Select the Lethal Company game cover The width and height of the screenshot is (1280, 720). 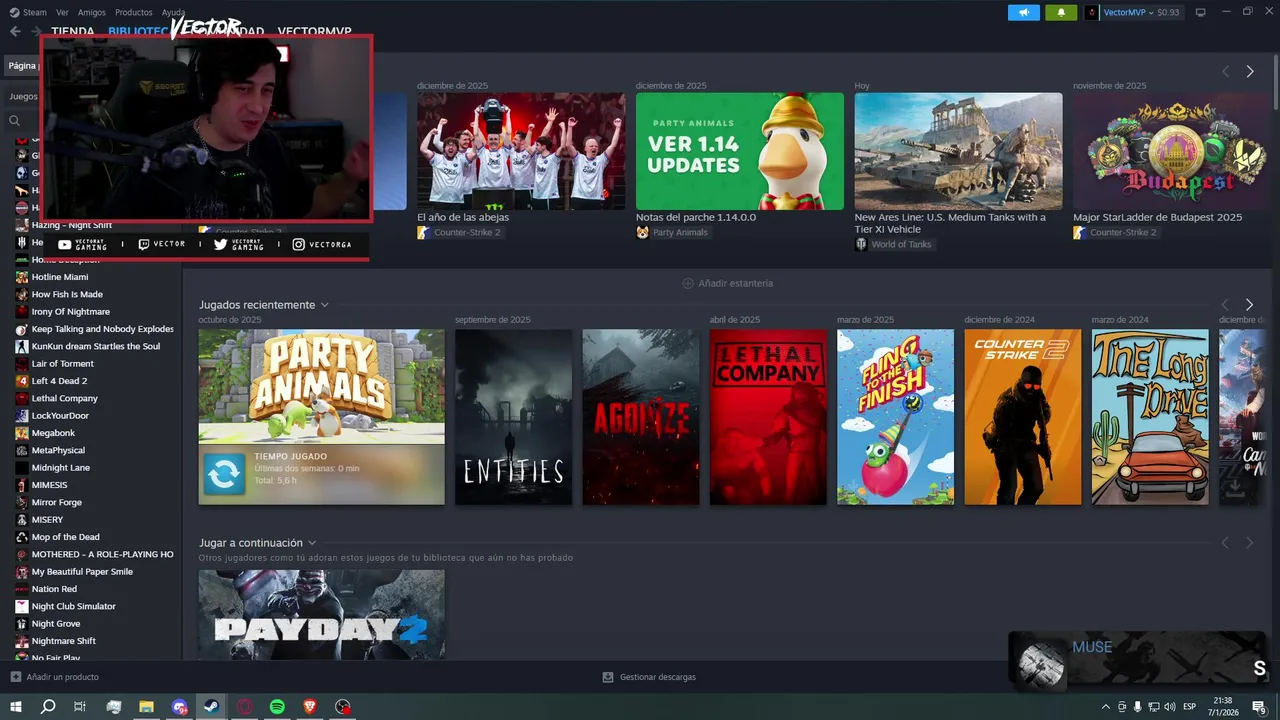tap(768, 417)
